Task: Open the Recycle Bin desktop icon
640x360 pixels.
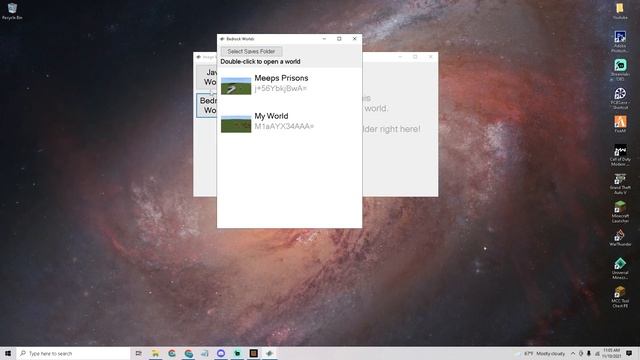Action: point(12,11)
